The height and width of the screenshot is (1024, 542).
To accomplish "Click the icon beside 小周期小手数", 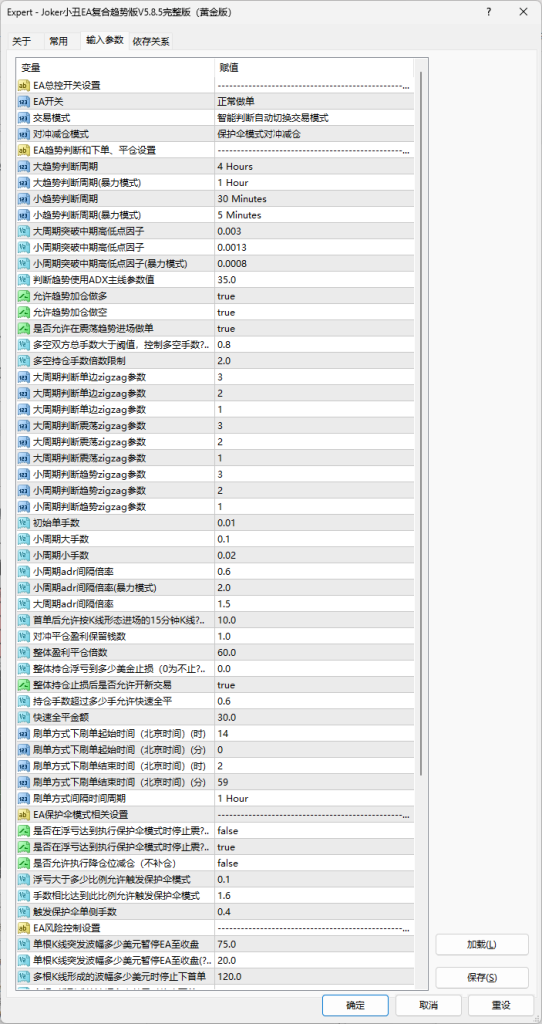I will [24, 555].
